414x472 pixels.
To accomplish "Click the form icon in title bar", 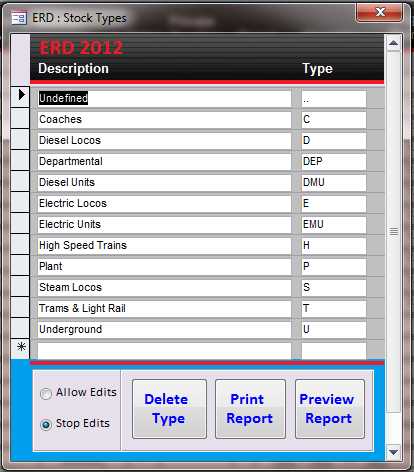I will [x=19, y=18].
